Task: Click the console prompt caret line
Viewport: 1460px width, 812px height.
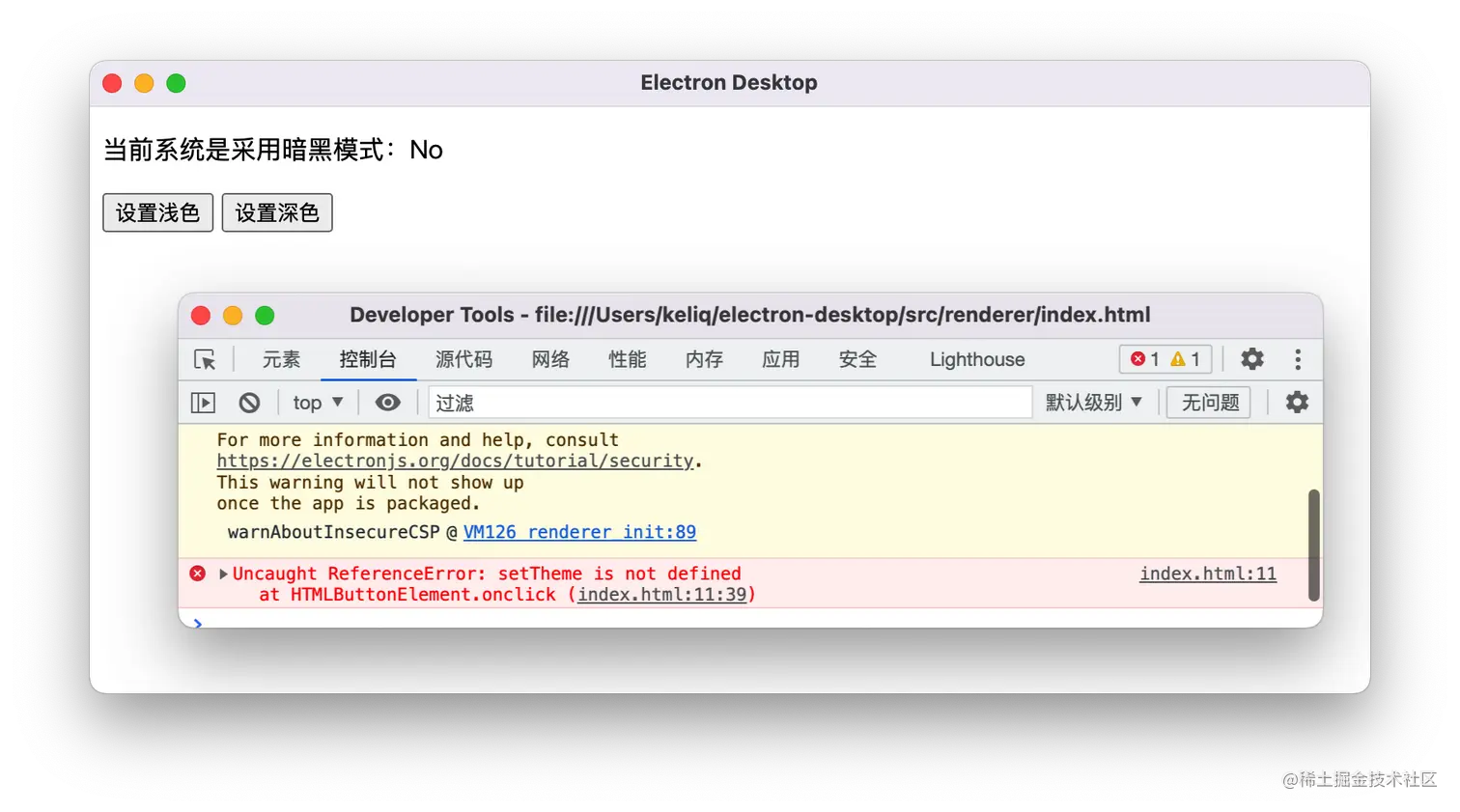Action: coord(750,621)
